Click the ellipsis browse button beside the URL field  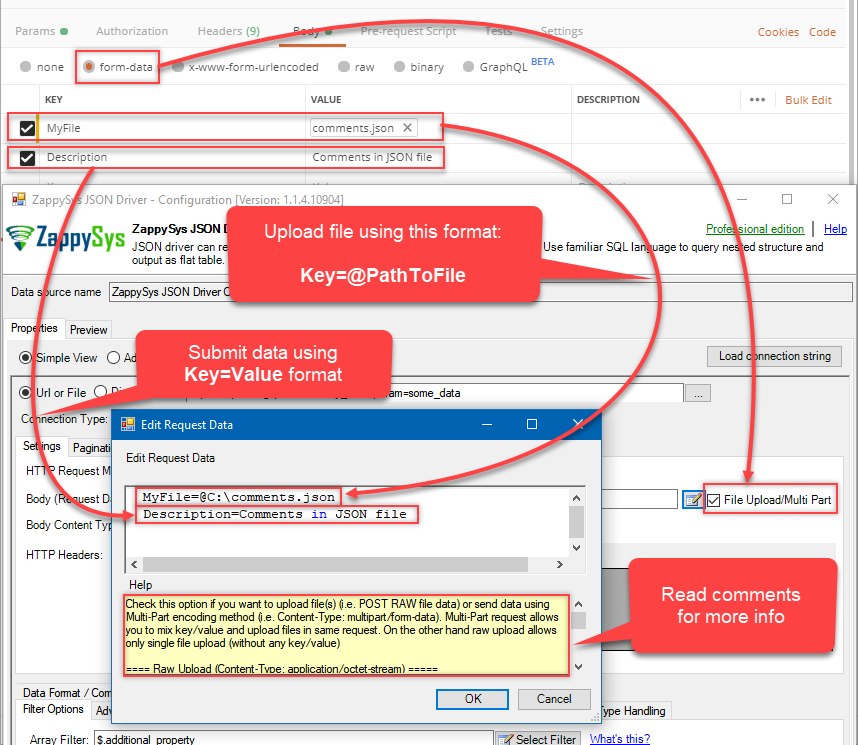tap(697, 393)
